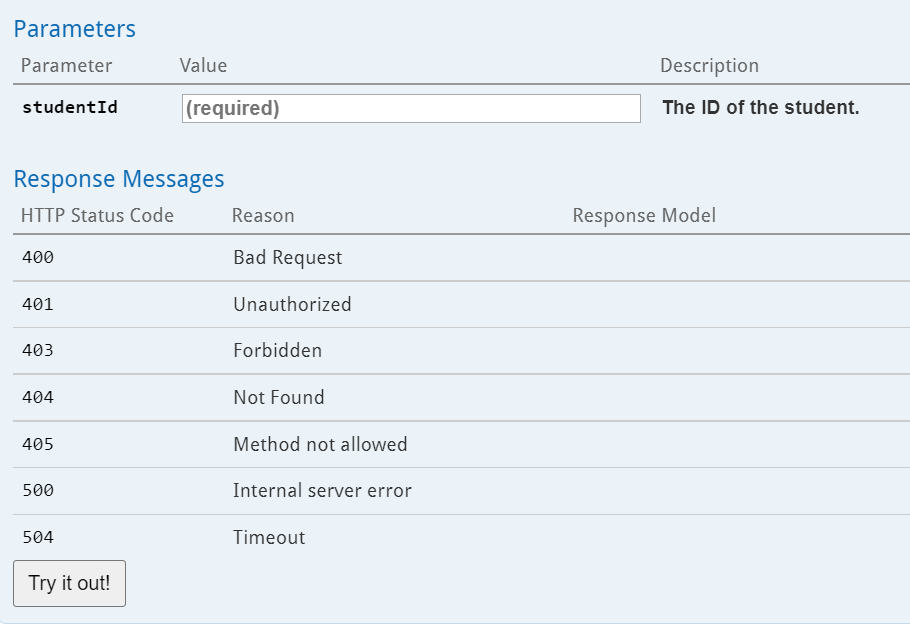This screenshot has height=644, width=910.
Task: Select the "The ID of the student." description
Action: [760, 107]
